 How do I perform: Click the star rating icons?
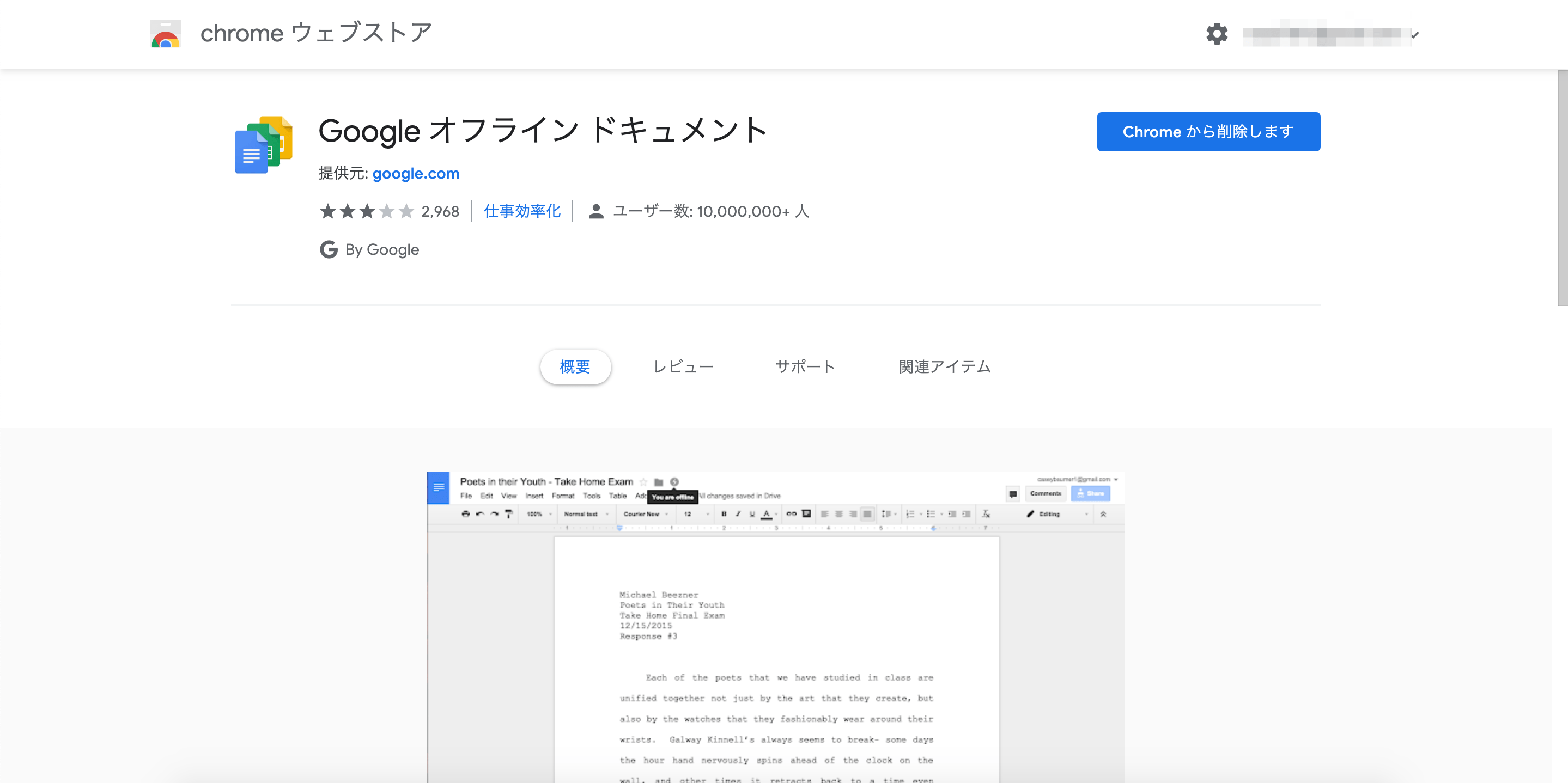pos(367,212)
